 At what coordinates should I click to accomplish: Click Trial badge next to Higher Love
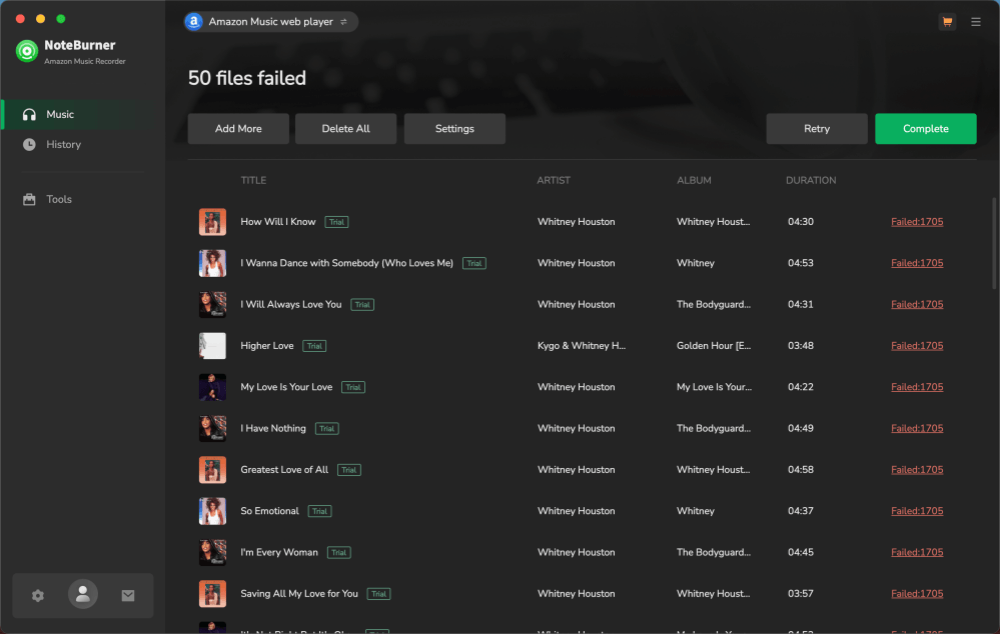(314, 346)
